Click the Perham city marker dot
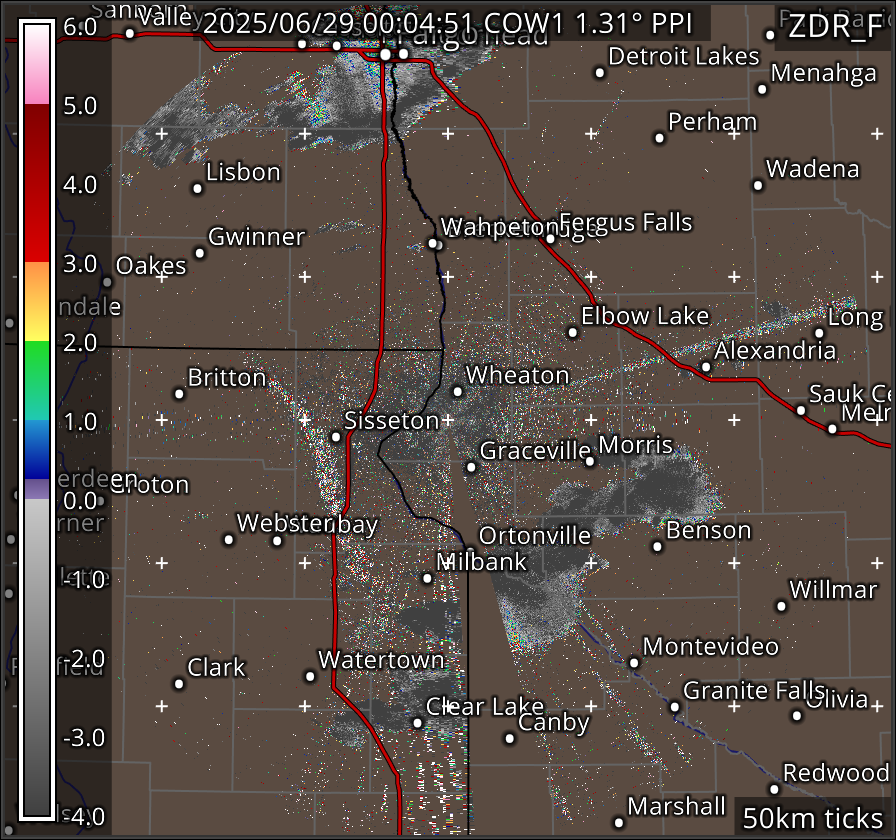Image resolution: width=896 pixels, height=840 pixels. click(660, 138)
